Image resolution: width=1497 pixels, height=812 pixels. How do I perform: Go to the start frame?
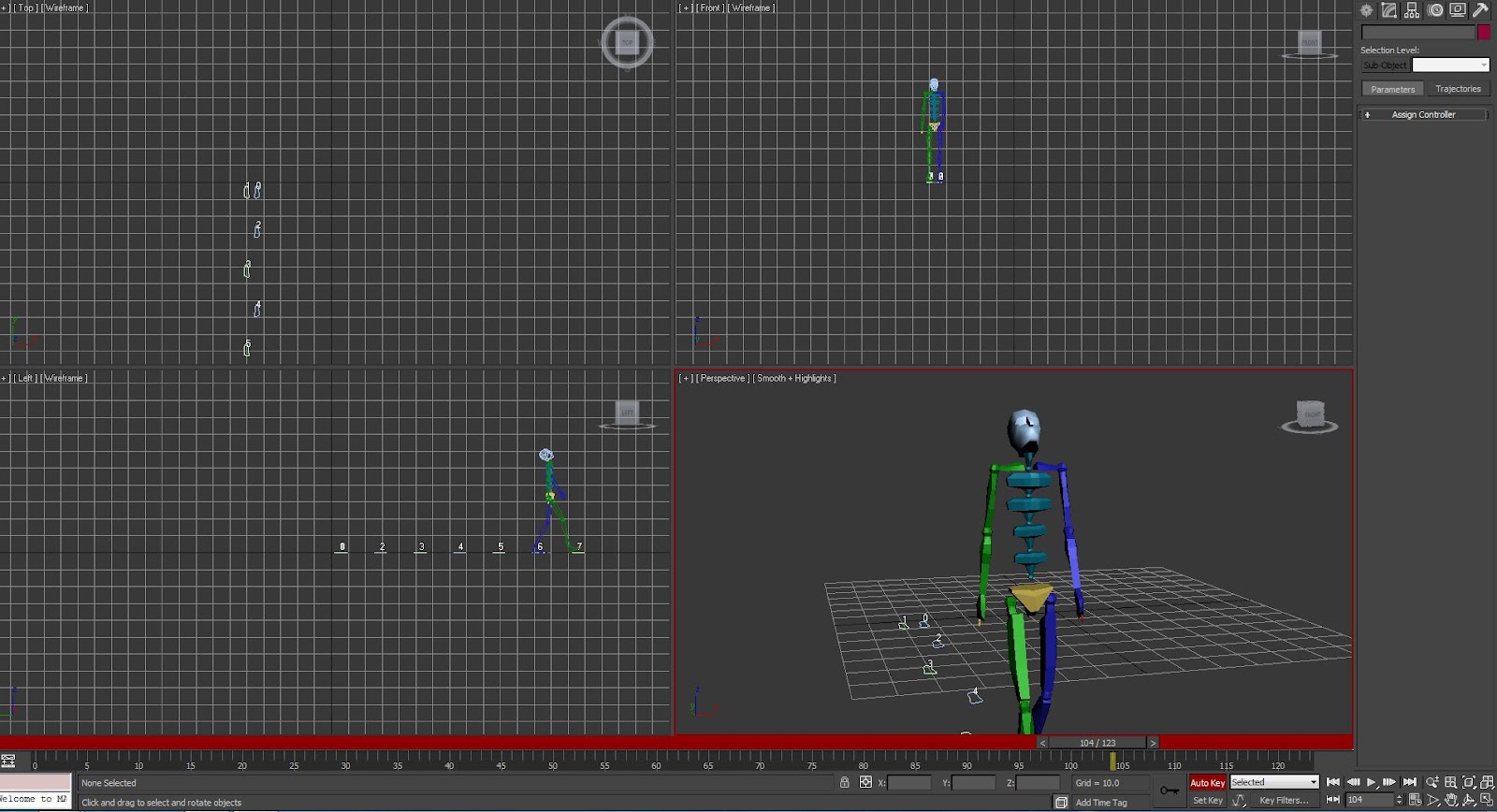(x=1333, y=782)
